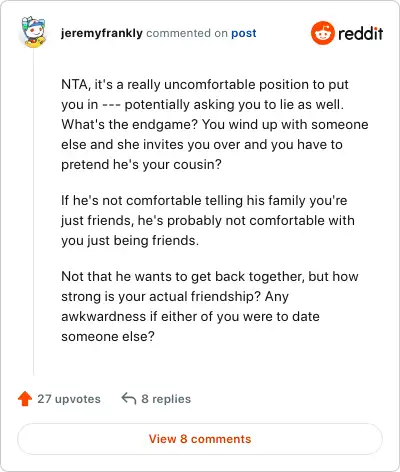Click the reply arrow icon

[x=129, y=398]
